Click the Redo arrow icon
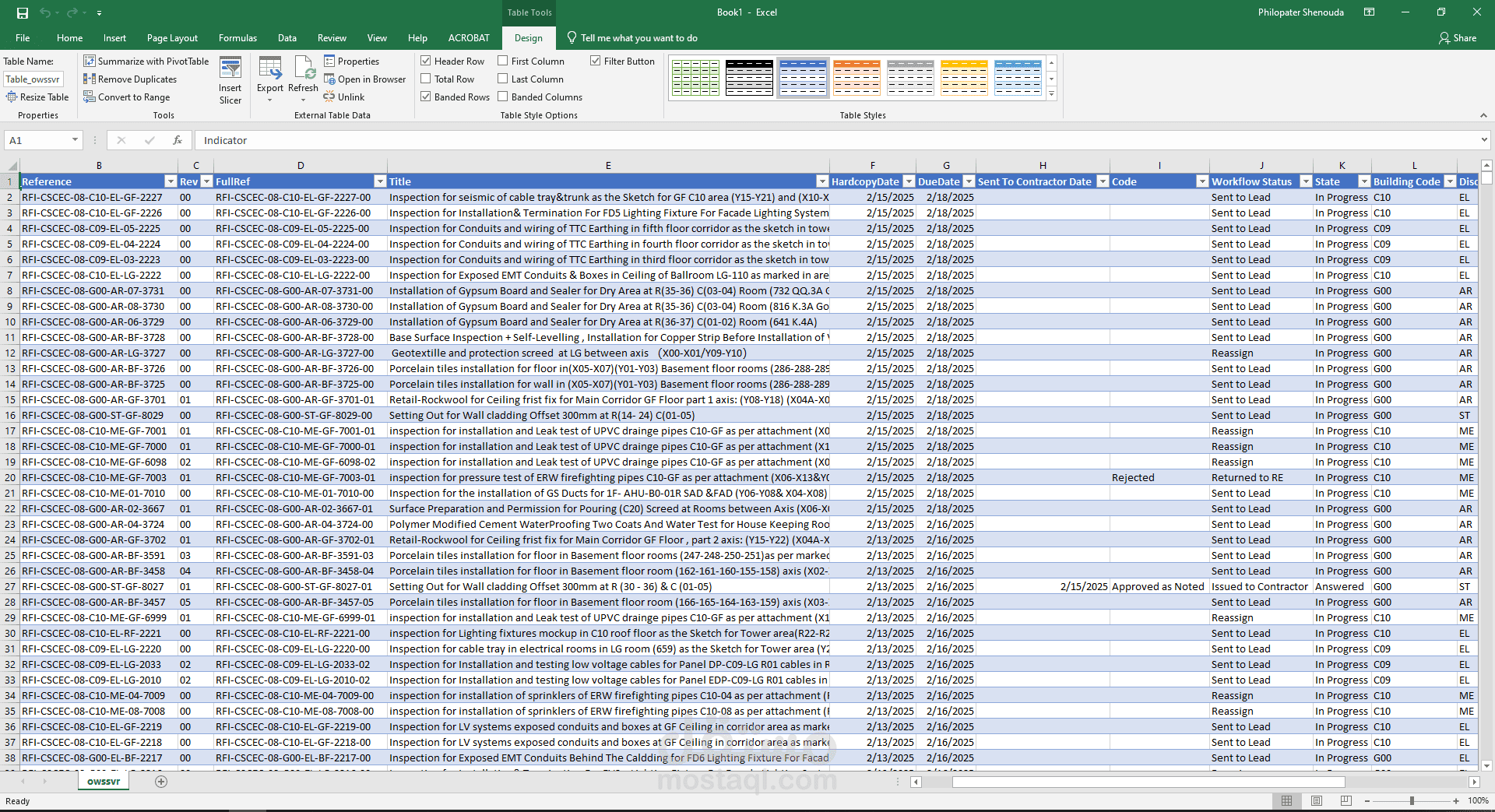The width and height of the screenshot is (1495, 812). pyautogui.click(x=73, y=12)
